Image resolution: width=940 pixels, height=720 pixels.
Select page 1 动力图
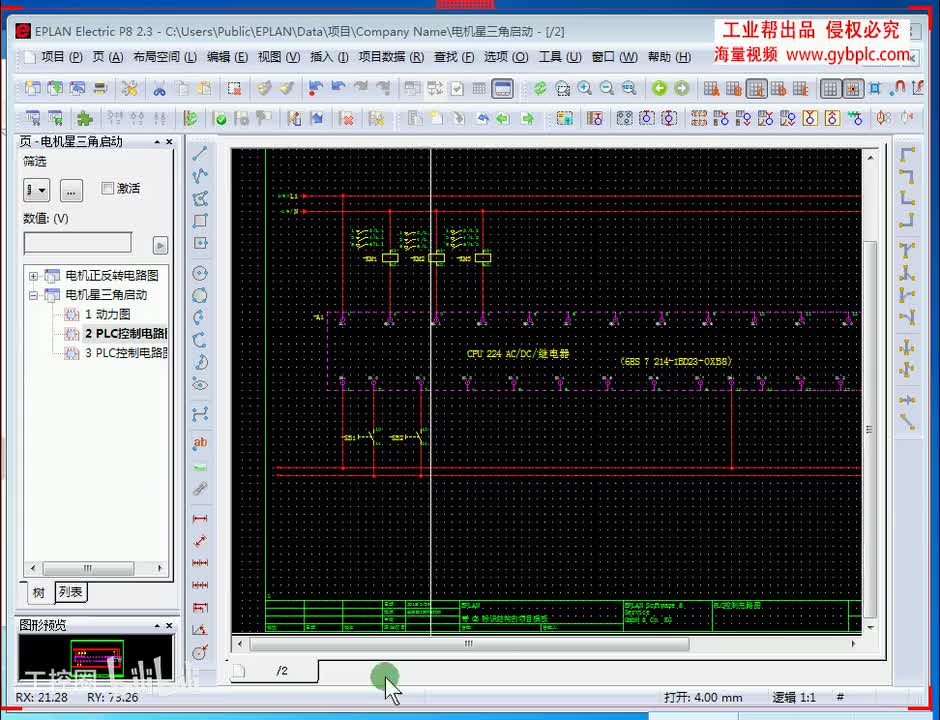pos(107,314)
